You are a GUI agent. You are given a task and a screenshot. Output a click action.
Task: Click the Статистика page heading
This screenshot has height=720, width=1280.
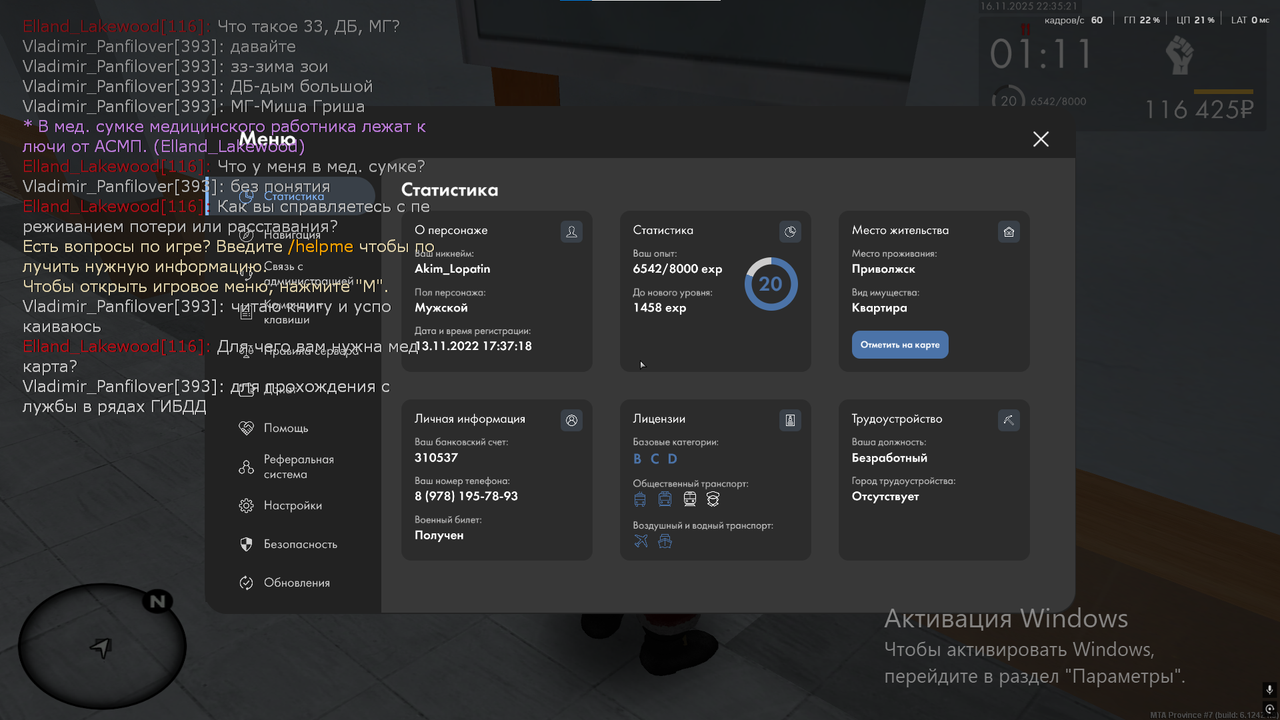tap(449, 190)
